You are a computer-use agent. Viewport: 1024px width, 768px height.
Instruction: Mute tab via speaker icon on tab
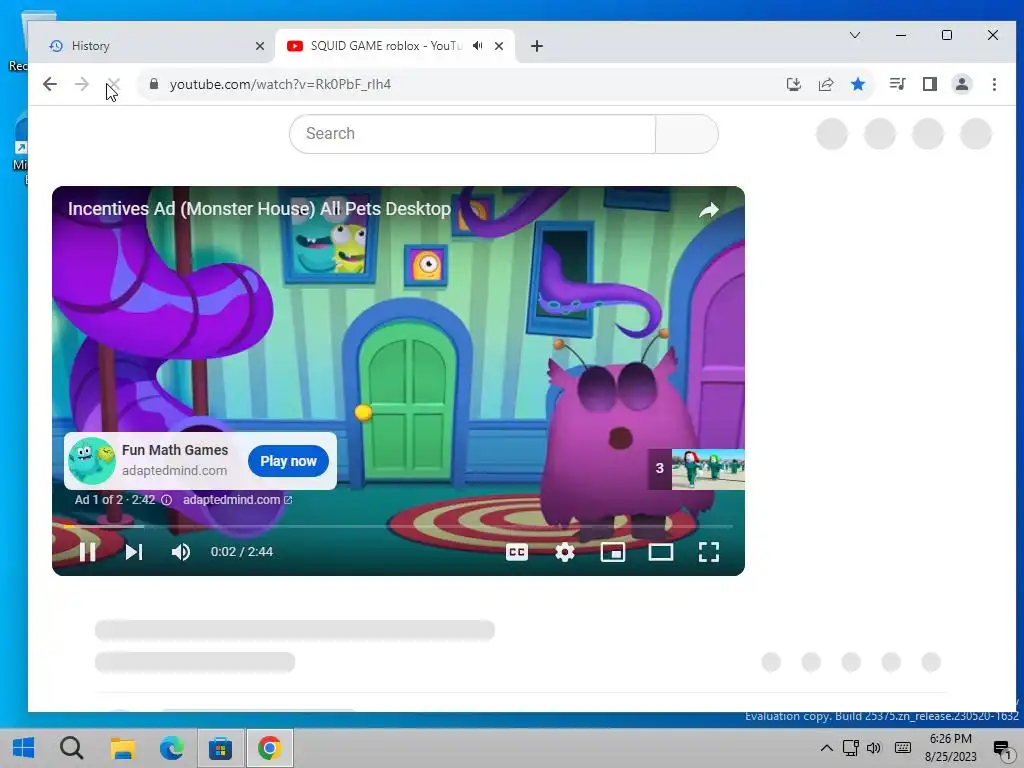click(478, 46)
